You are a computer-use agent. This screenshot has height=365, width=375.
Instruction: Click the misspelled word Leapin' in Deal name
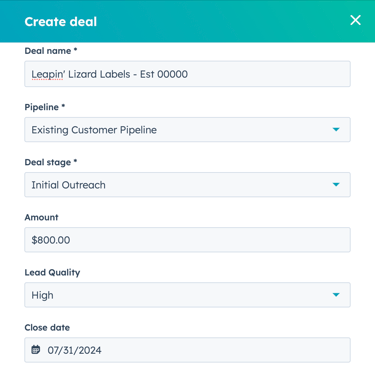pos(47,74)
